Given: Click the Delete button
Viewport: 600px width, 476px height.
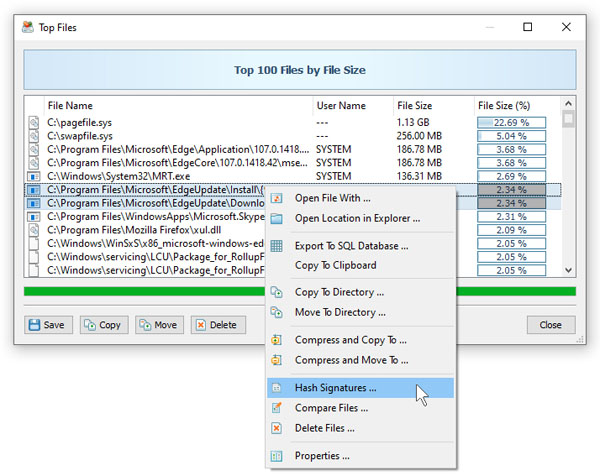Looking at the screenshot, I should pos(218,325).
